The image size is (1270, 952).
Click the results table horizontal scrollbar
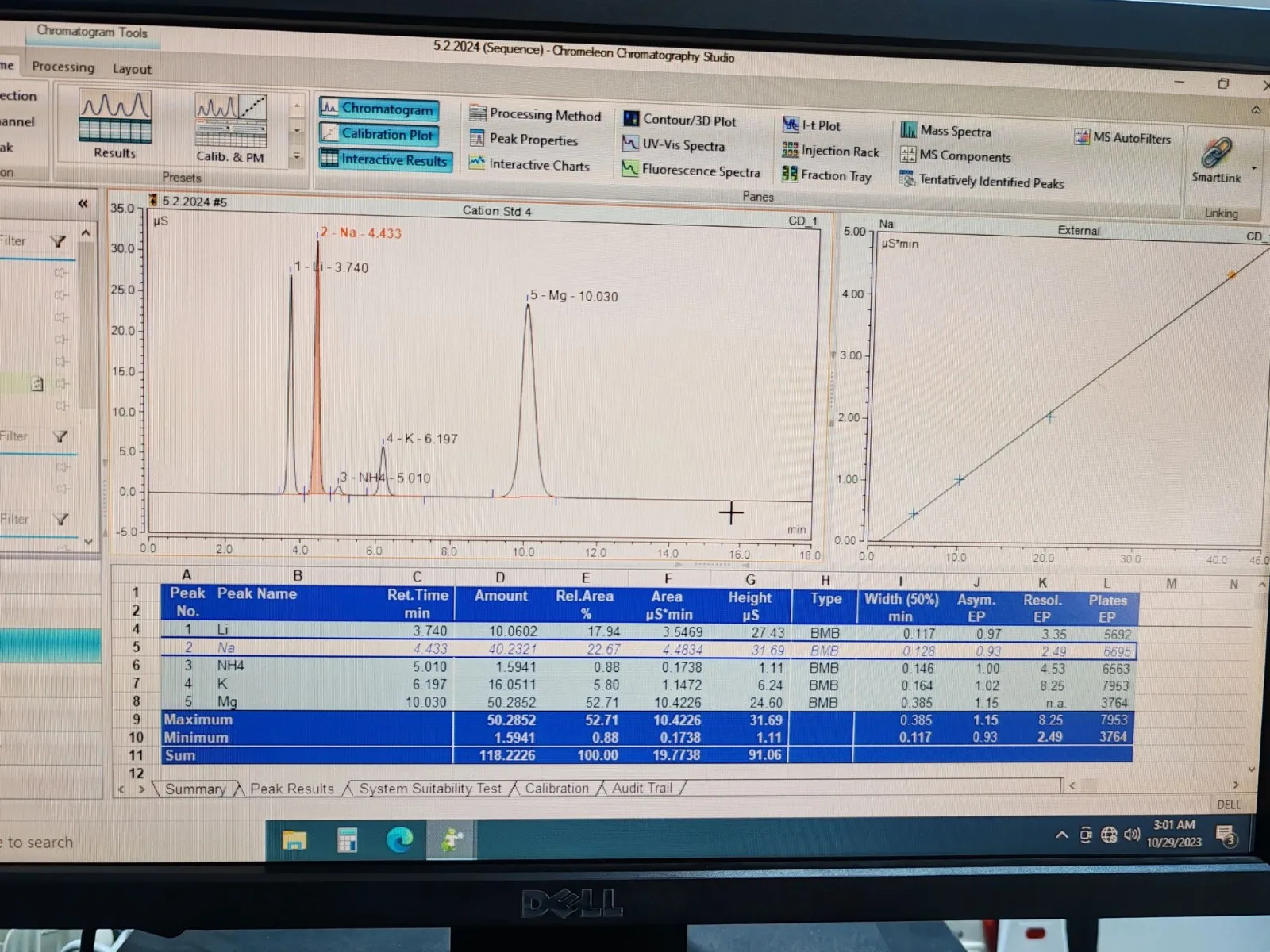coord(1151,785)
